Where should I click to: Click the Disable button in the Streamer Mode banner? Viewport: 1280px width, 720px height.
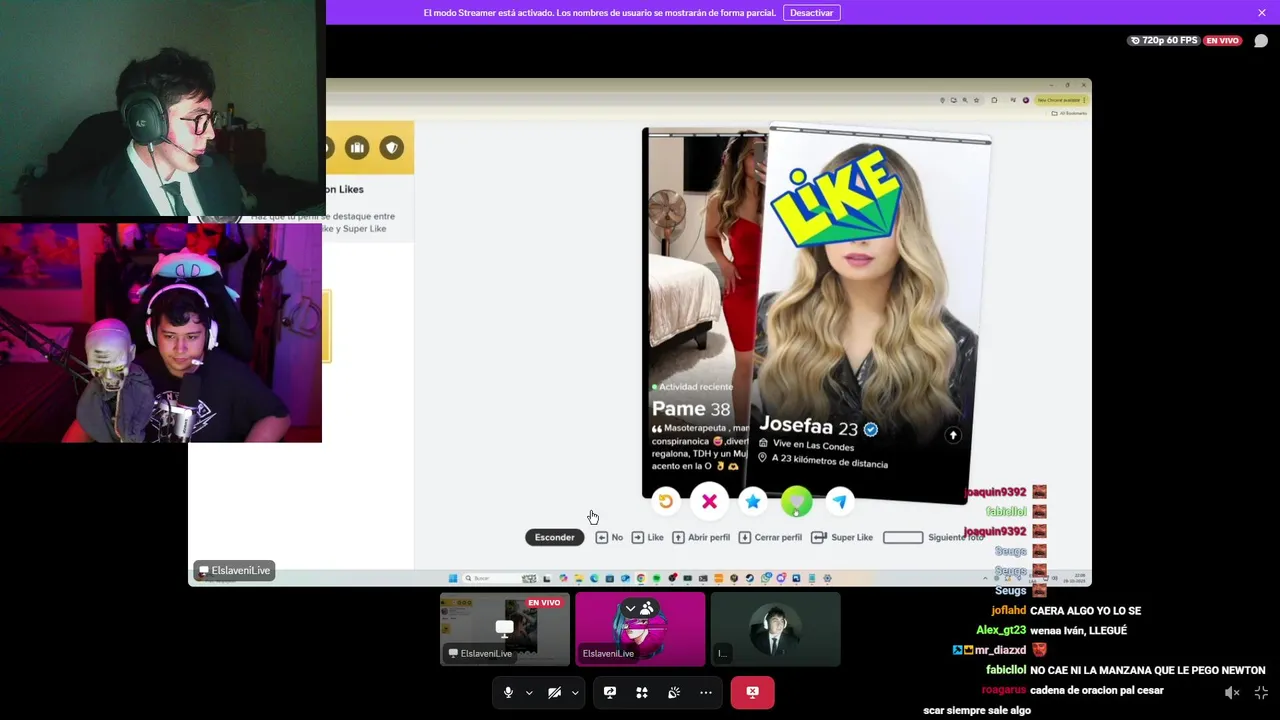click(x=811, y=13)
